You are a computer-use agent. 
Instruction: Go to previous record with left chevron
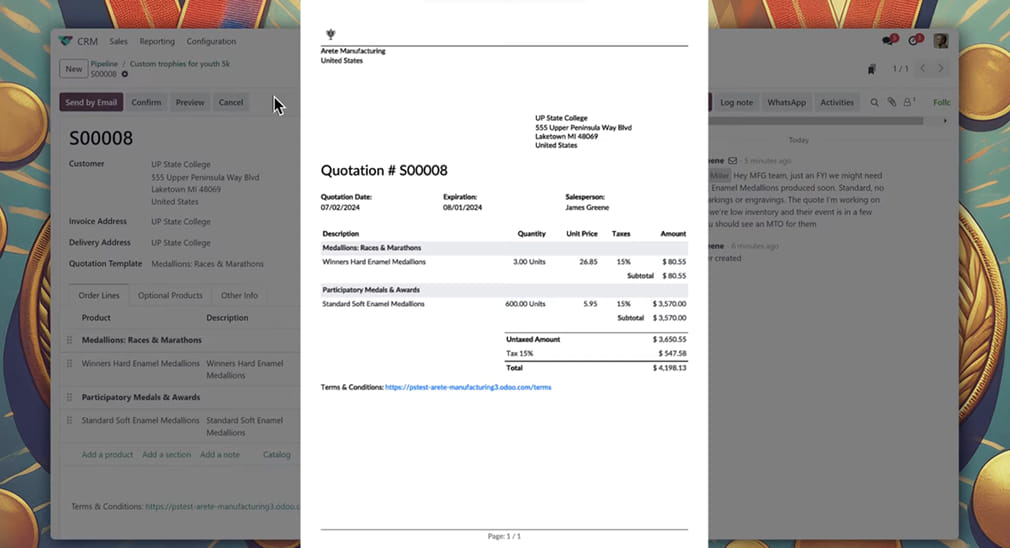point(922,69)
